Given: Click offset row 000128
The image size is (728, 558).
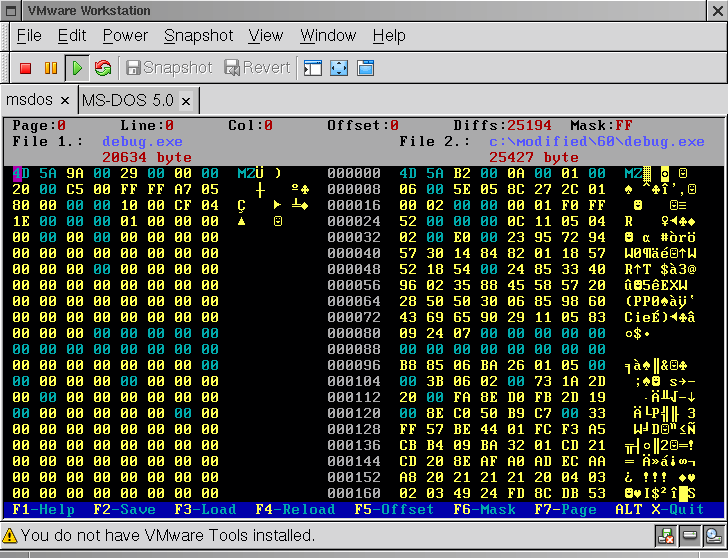Looking at the screenshot, I should (354, 429).
